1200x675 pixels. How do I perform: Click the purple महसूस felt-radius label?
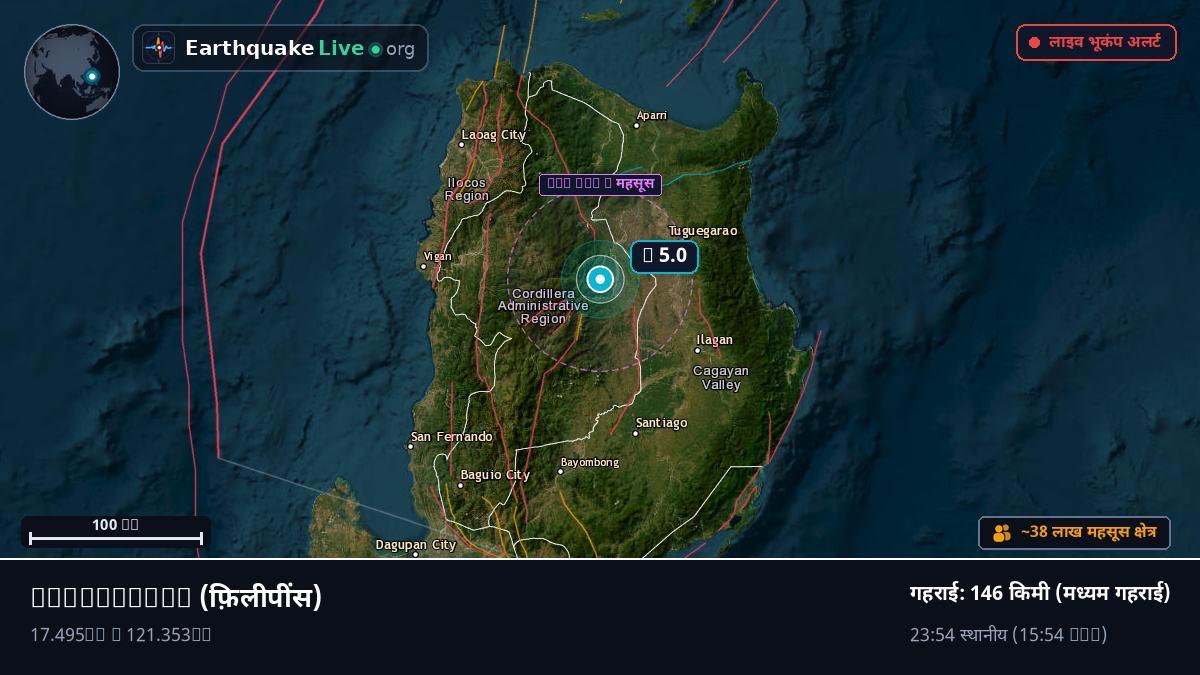click(600, 184)
